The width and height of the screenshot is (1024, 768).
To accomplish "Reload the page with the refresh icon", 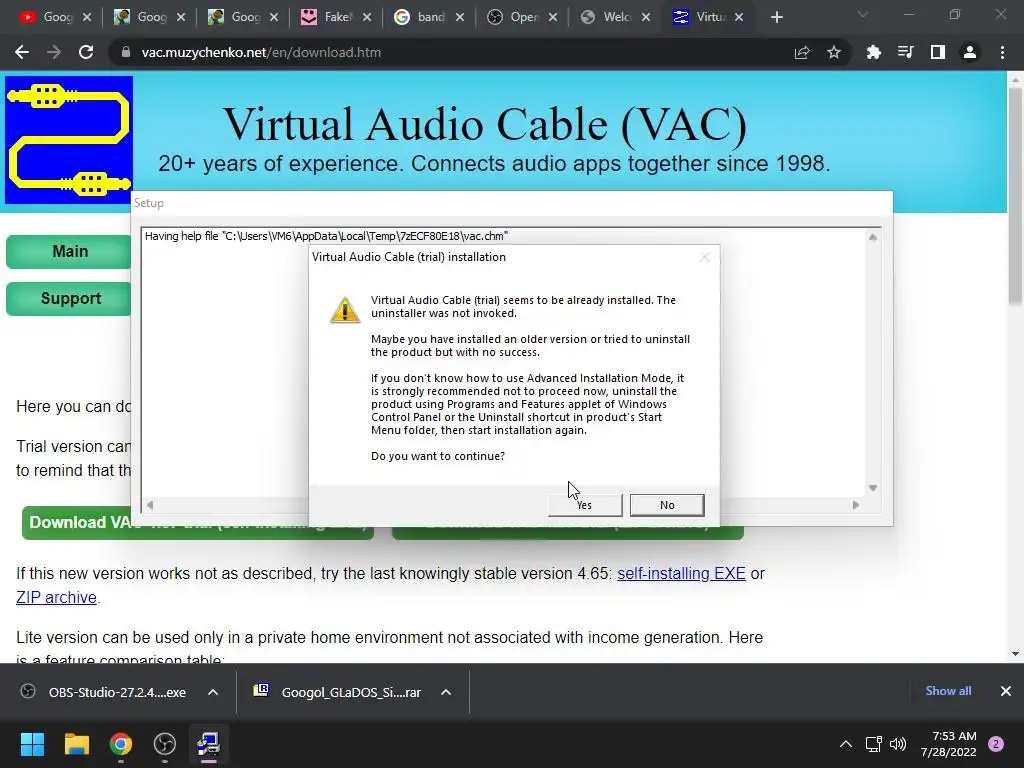I will pos(86,52).
